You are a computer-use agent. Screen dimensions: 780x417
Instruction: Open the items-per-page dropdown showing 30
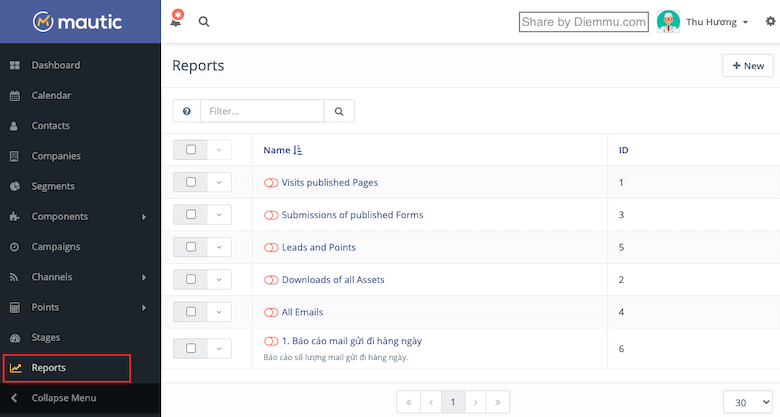(748, 402)
